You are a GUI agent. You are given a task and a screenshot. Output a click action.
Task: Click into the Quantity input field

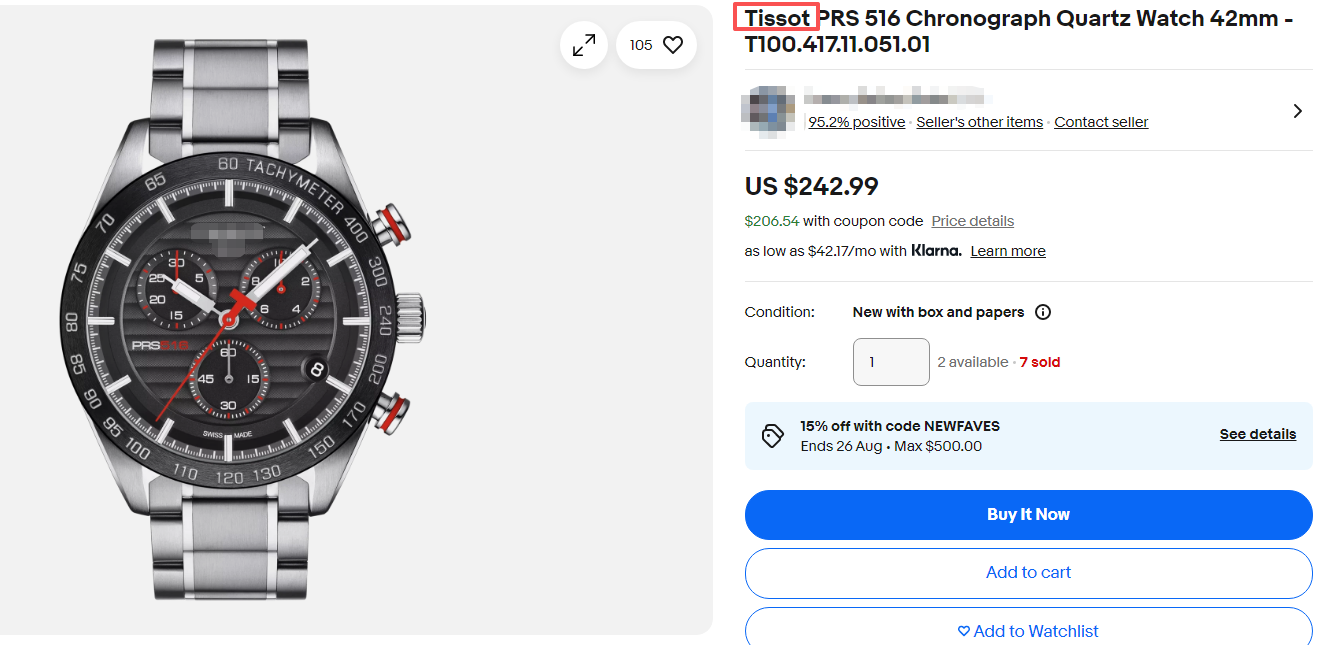tap(891, 362)
